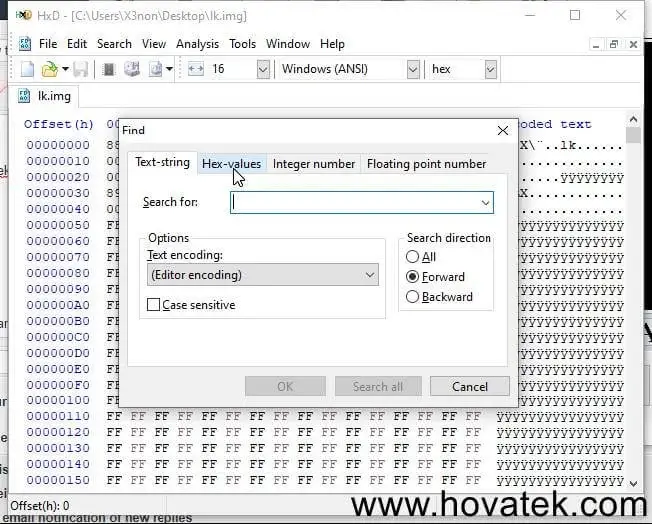Open a file via the folder icon
This screenshot has height=524, width=652.
pyautogui.click(x=49, y=69)
